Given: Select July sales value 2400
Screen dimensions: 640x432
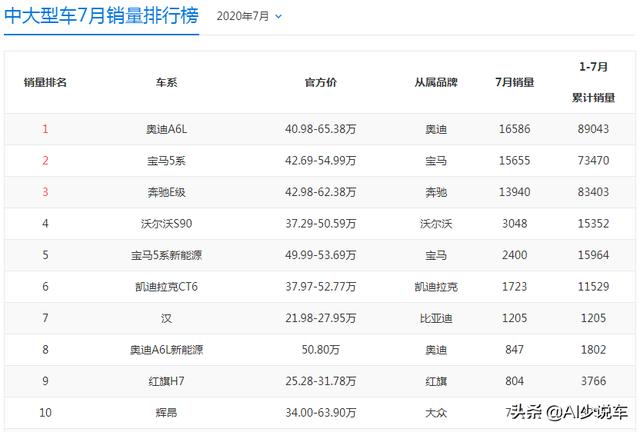Looking at the screenshot, I should point(514,255).
